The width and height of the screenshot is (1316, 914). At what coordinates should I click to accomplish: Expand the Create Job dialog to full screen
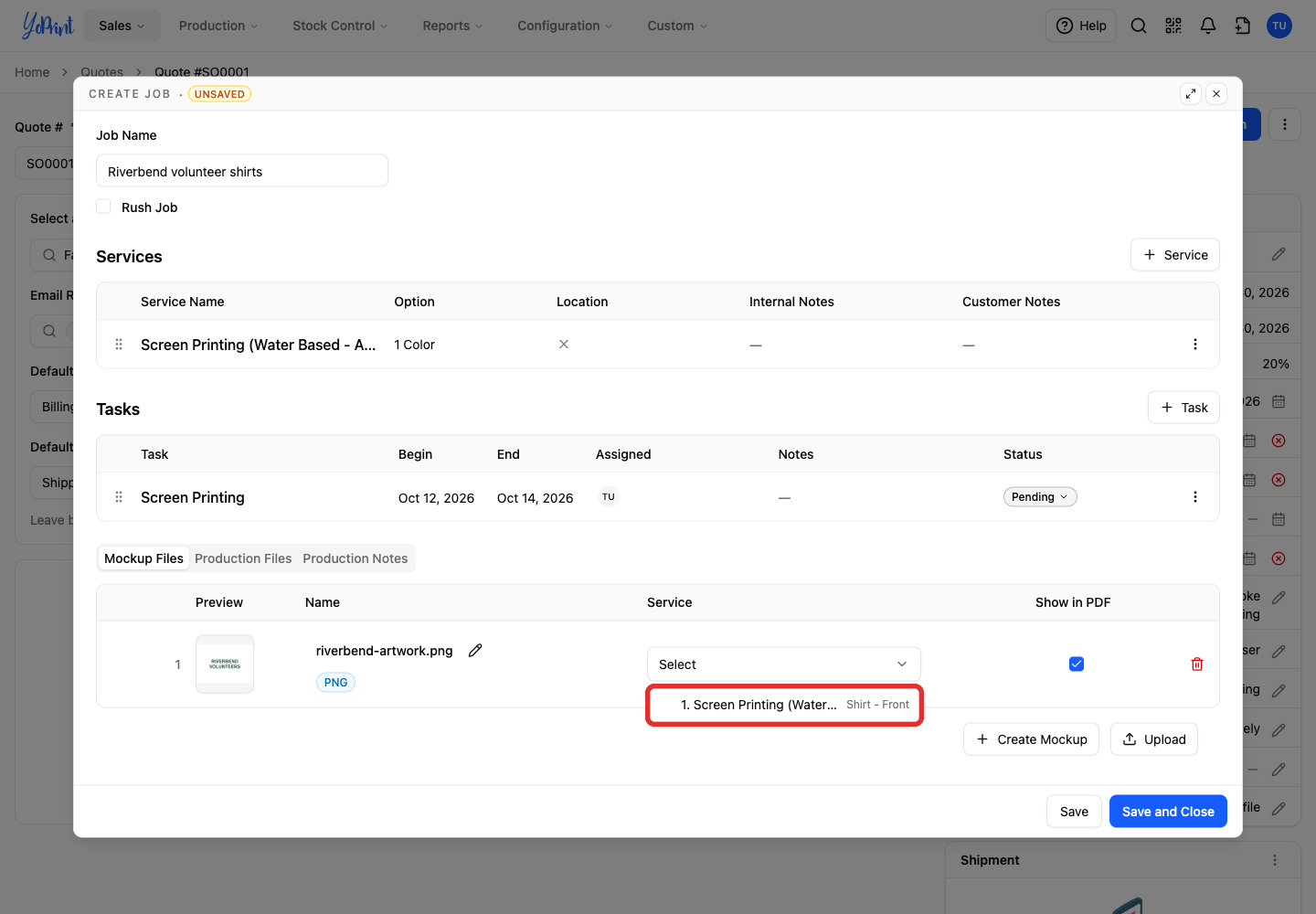1191,93
